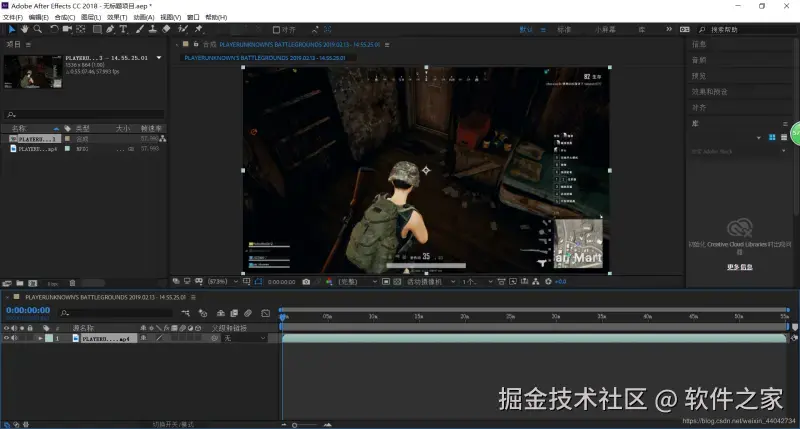The height and width of the screenshot is (429, 800).
Task: Select the Rectangle shape tool
Action: point(97,29)
